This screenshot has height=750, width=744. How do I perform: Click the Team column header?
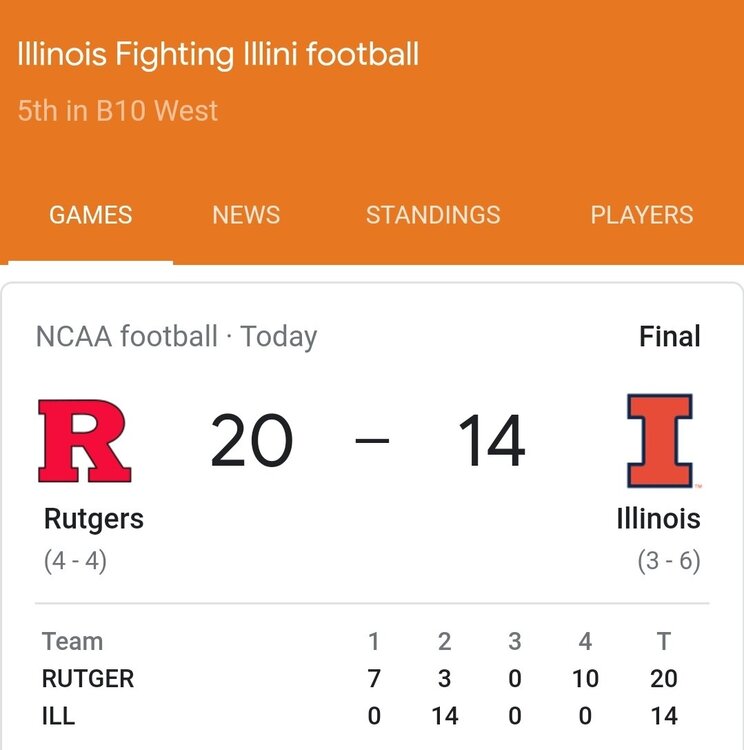(72, 642)
